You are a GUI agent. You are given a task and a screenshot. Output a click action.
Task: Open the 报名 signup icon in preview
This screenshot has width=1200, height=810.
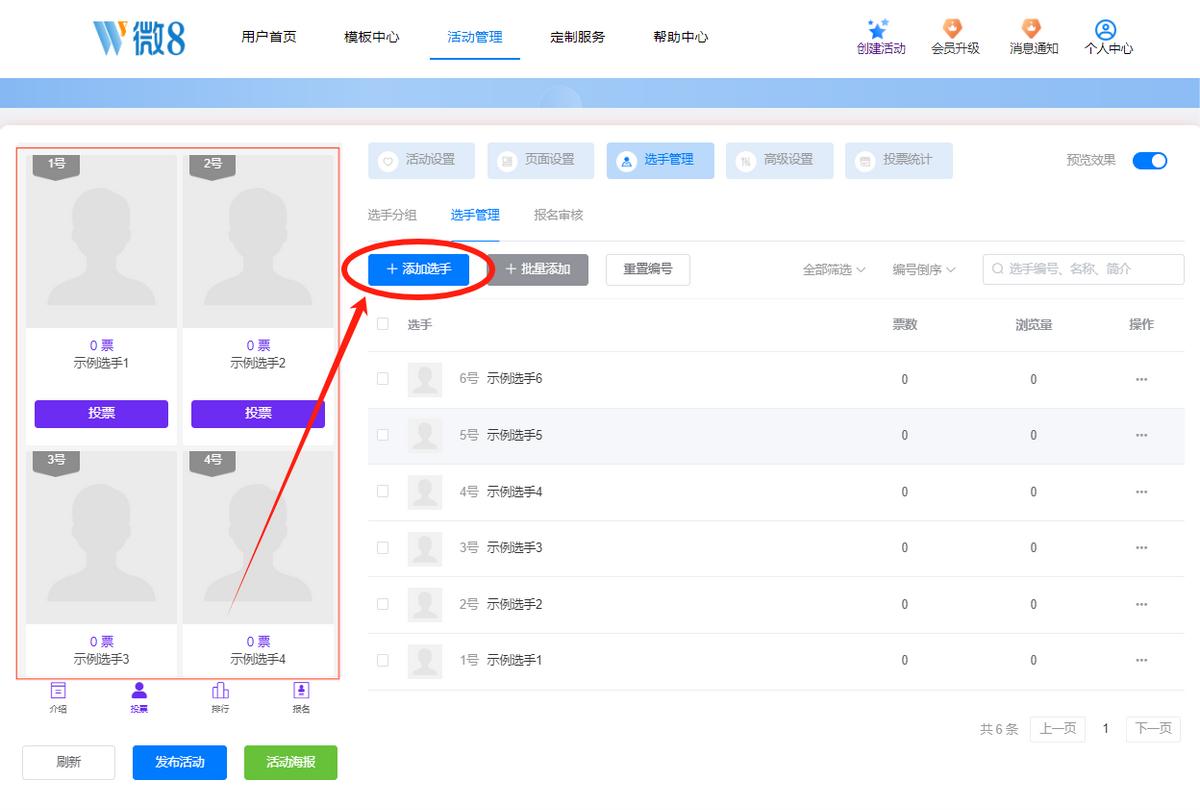tap(301, 690)
